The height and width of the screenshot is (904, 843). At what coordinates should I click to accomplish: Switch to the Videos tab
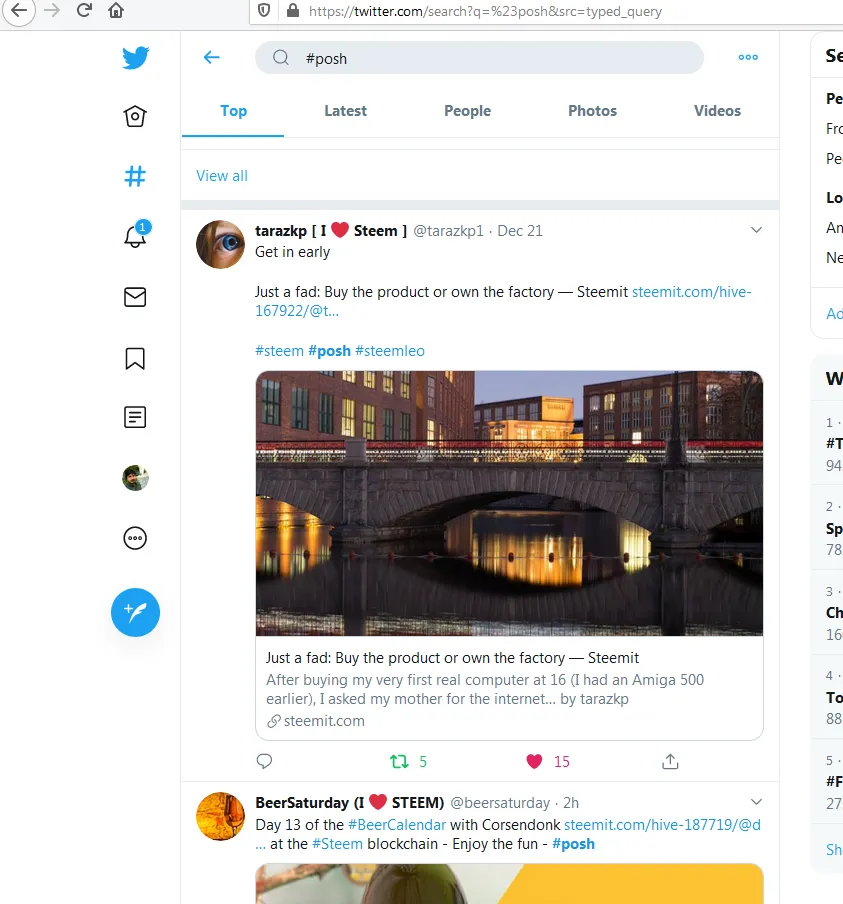[717, 111]
